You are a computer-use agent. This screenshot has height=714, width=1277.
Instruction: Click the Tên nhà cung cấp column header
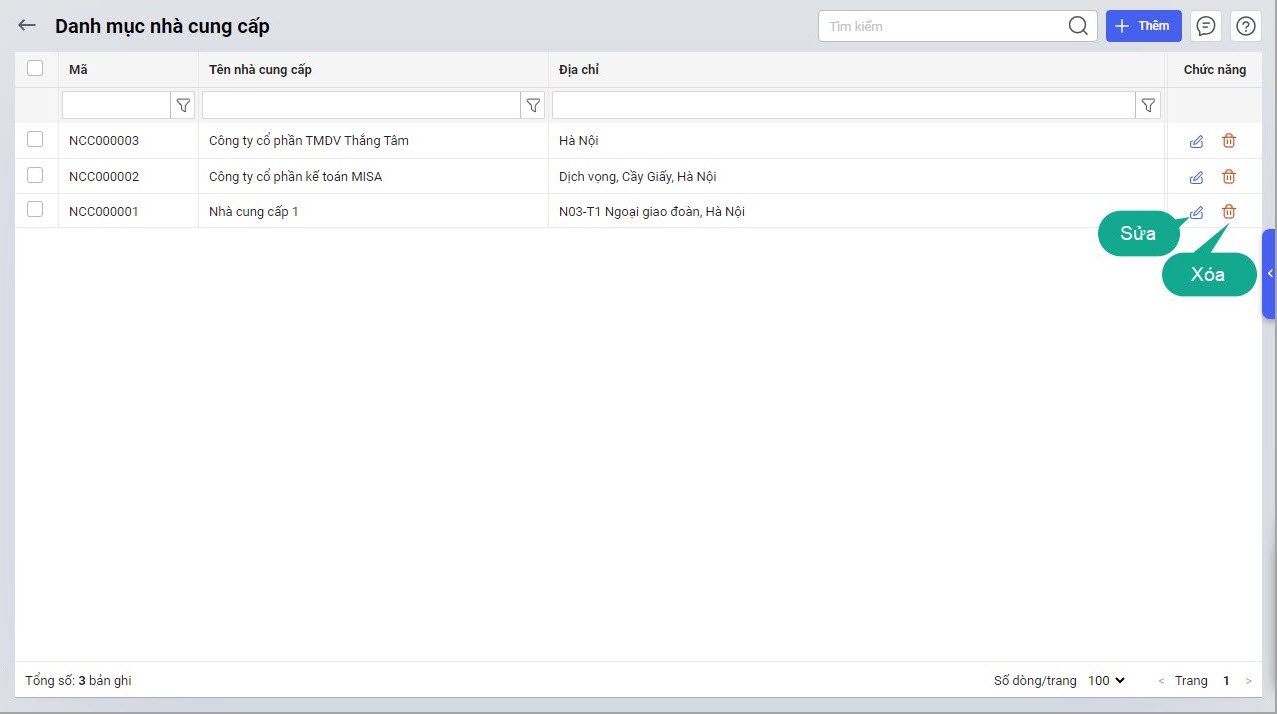pyautogui.click(x=260, y=70)
